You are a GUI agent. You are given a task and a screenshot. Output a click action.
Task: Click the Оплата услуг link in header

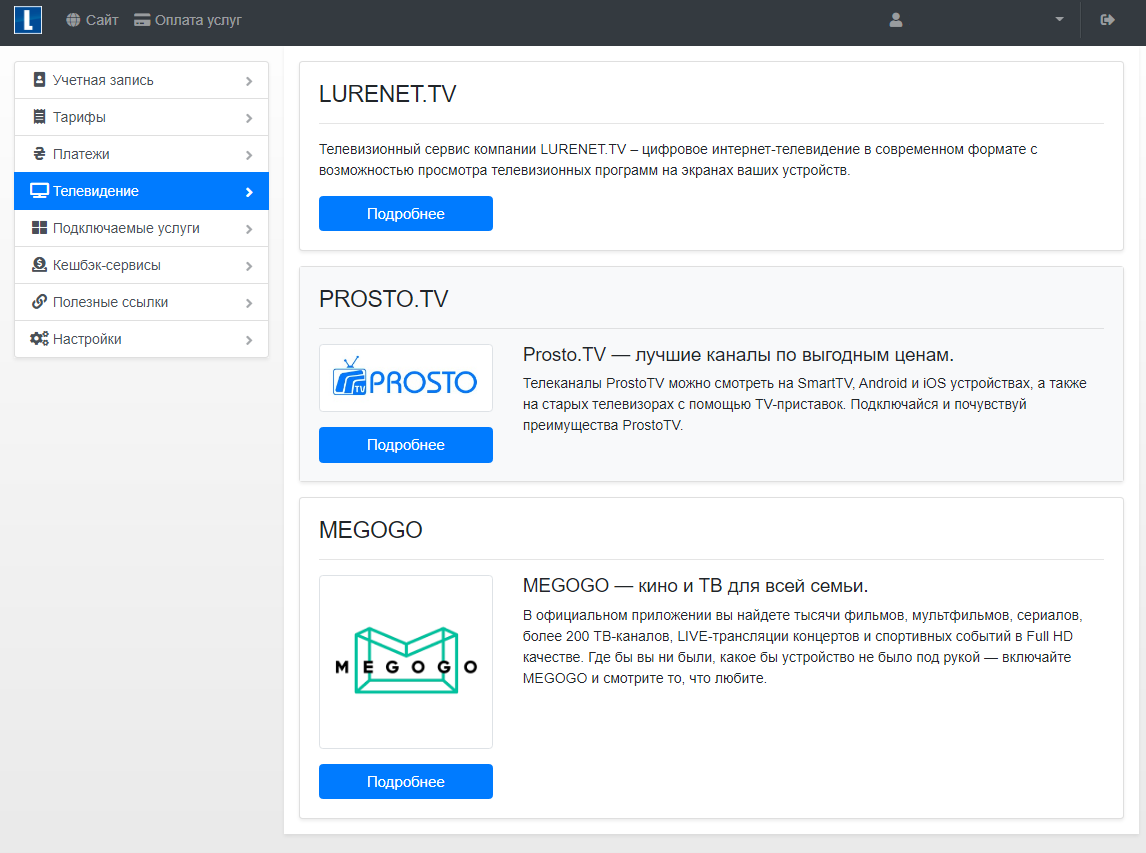[188, 20]
